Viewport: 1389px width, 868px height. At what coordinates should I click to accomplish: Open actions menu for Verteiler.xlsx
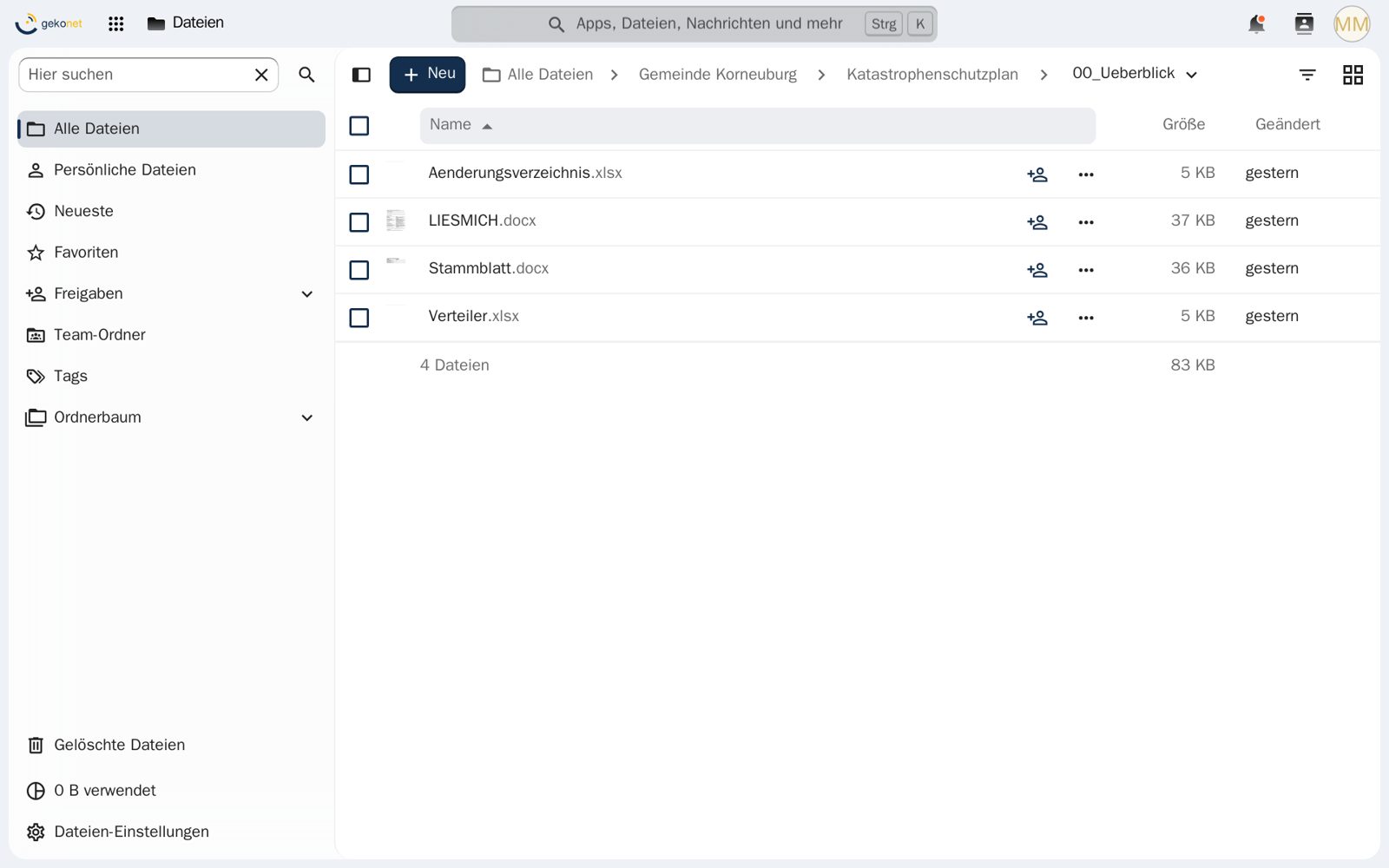[x=1086, y=318]
